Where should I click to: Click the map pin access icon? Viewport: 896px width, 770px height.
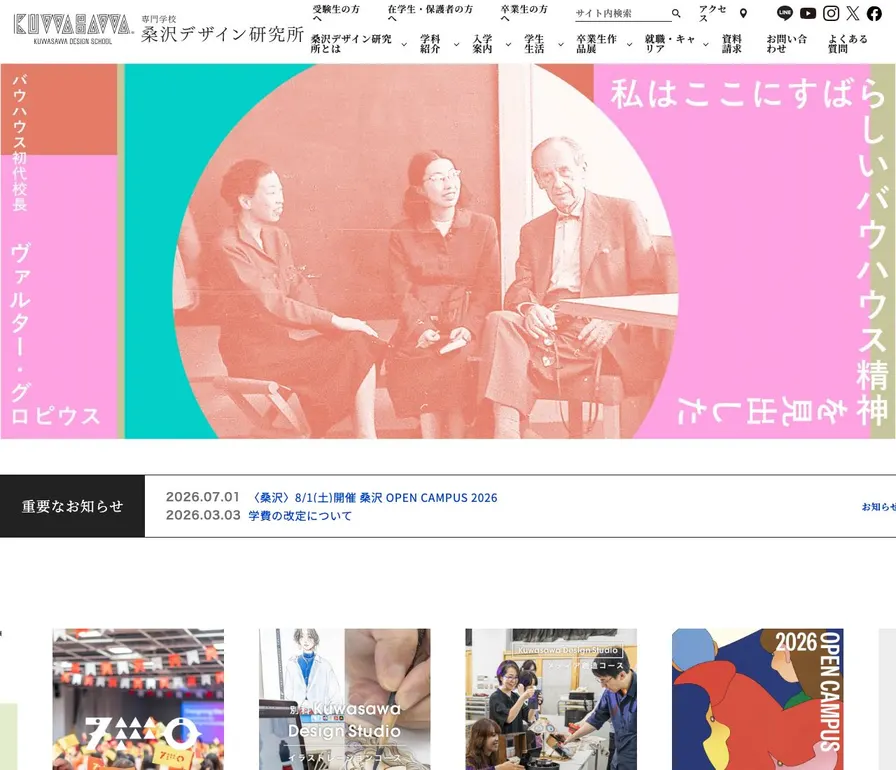click(743, 13)
